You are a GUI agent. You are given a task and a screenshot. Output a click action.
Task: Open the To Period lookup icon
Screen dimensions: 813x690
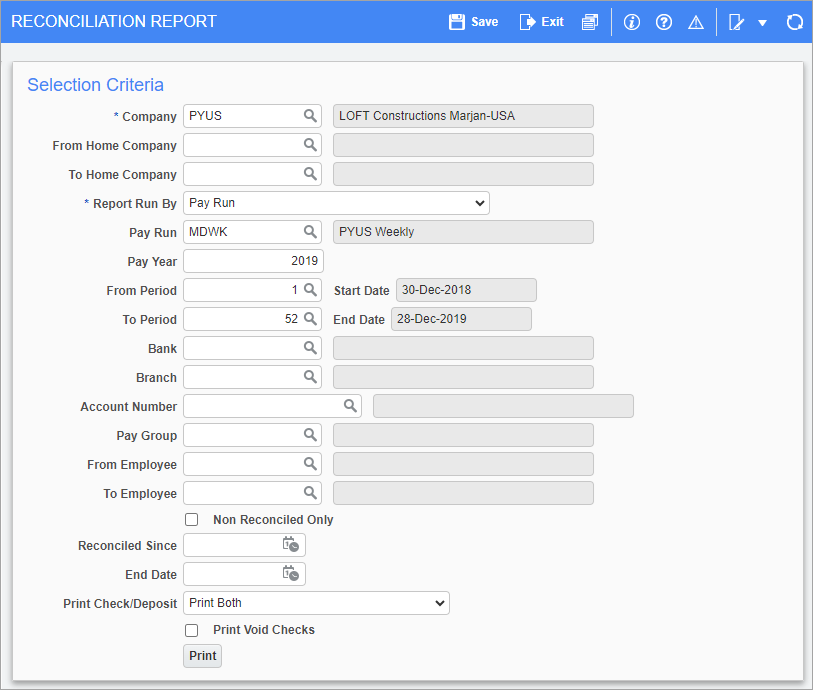[310, 319]
